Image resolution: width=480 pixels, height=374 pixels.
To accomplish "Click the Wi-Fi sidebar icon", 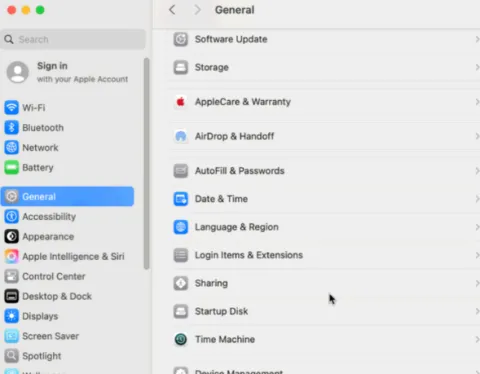I will 12,108.
